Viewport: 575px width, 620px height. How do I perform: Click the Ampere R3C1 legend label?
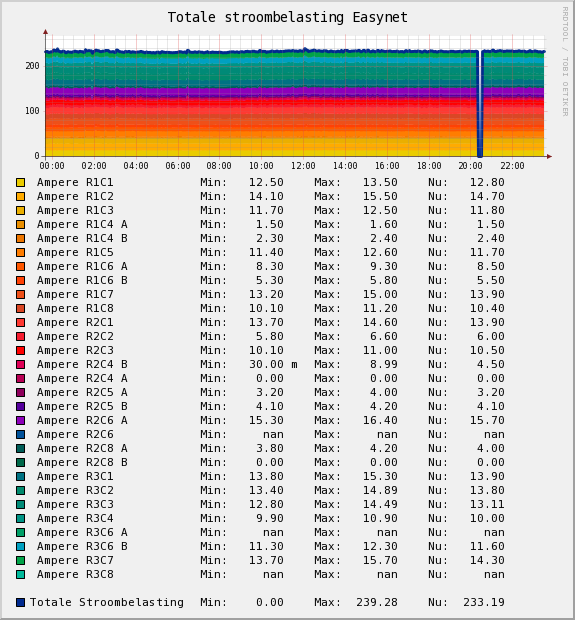point(75,476)
